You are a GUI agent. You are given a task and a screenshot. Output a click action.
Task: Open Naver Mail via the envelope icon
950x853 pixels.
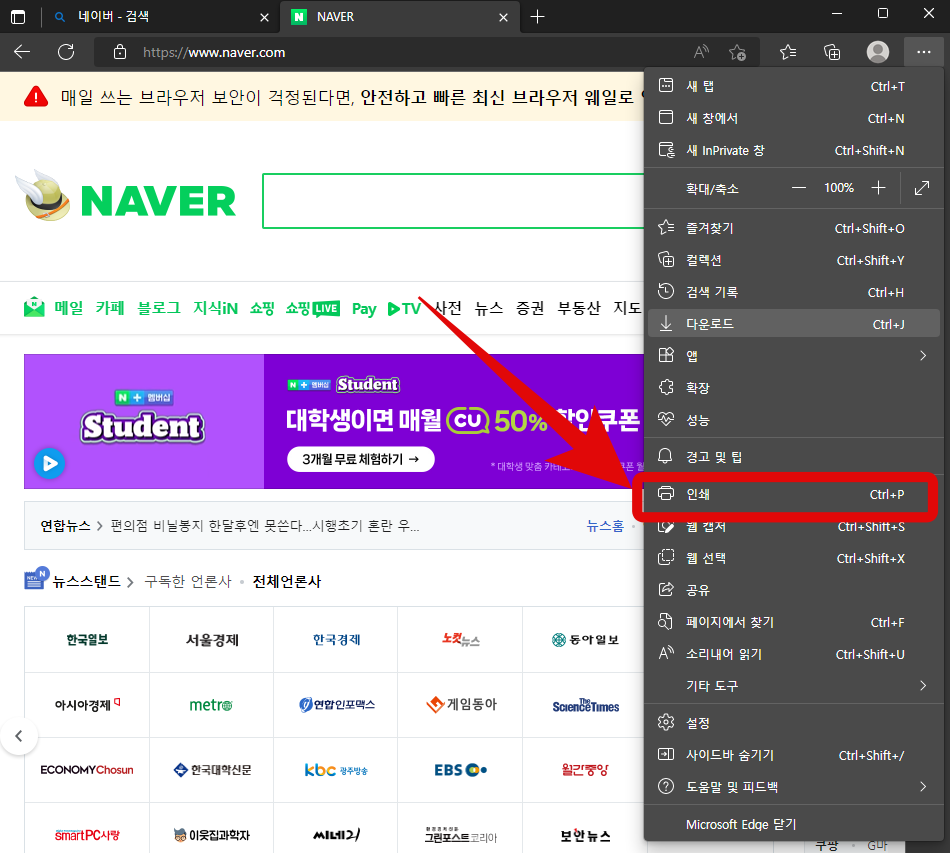pyautogui.click(x=34, y=307)
